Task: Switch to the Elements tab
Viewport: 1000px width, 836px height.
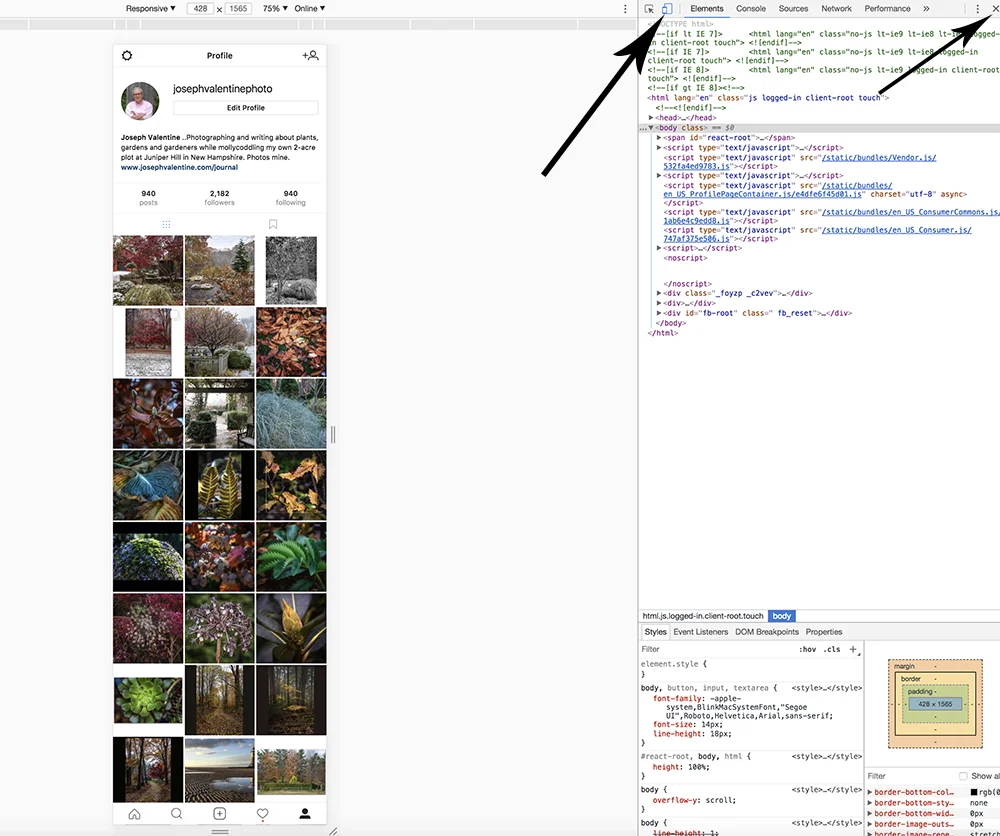Action: click(707, 9)
